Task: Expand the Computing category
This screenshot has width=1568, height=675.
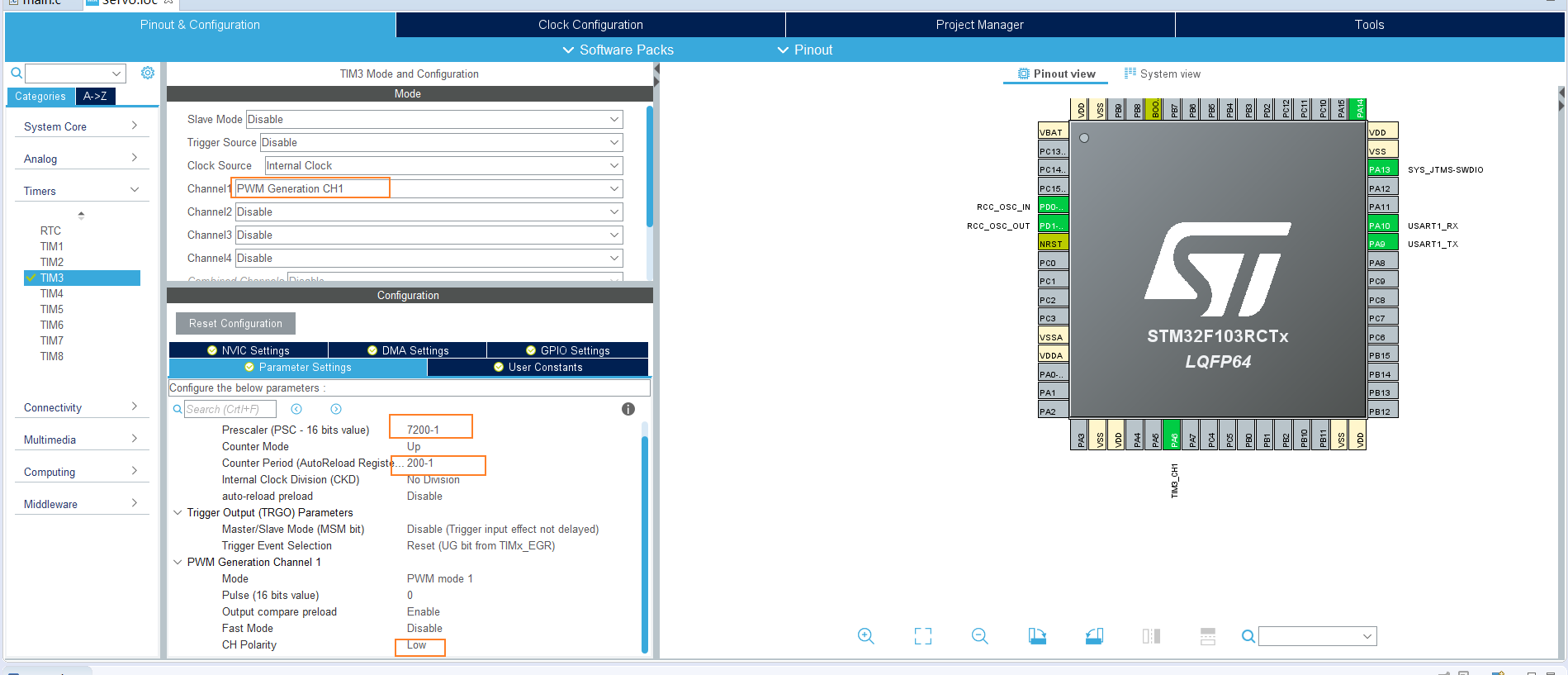Action: 81,472
